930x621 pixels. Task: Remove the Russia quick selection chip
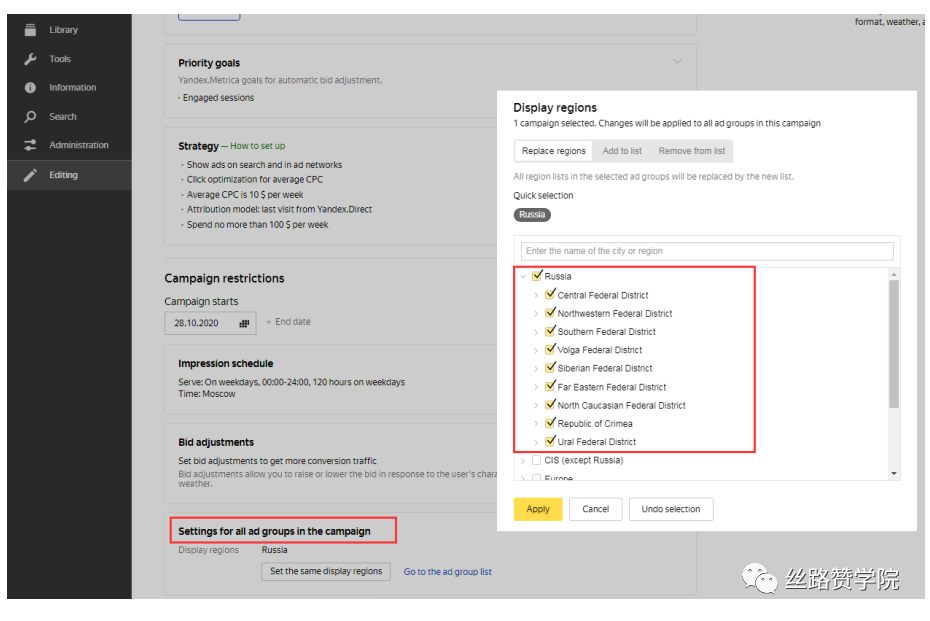[532, 214]
